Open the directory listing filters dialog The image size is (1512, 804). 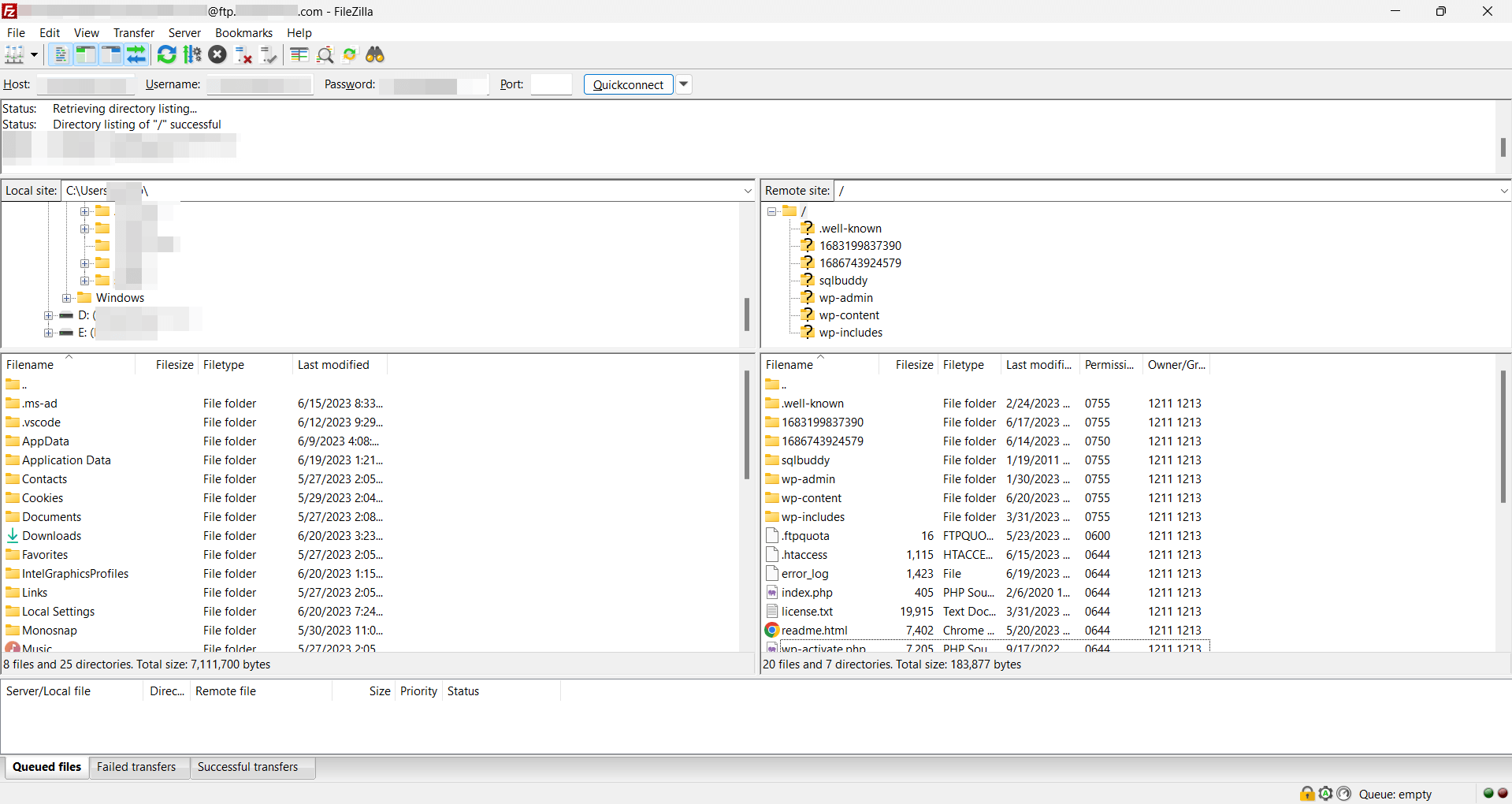pyautogui.click(x=299, y=54)
